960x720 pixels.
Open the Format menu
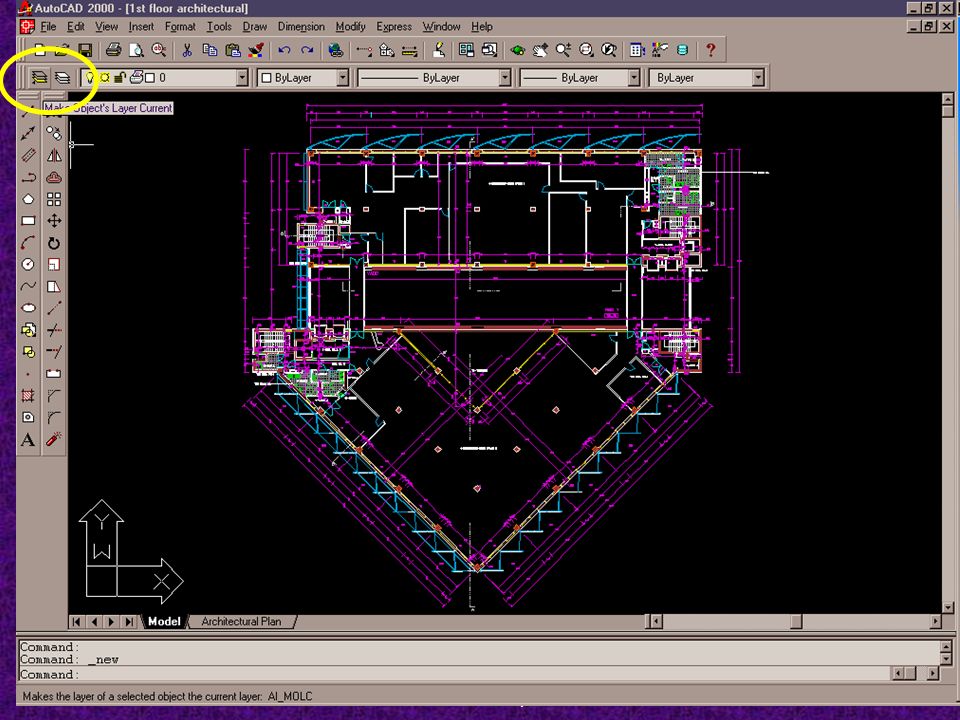pos(180,27)
